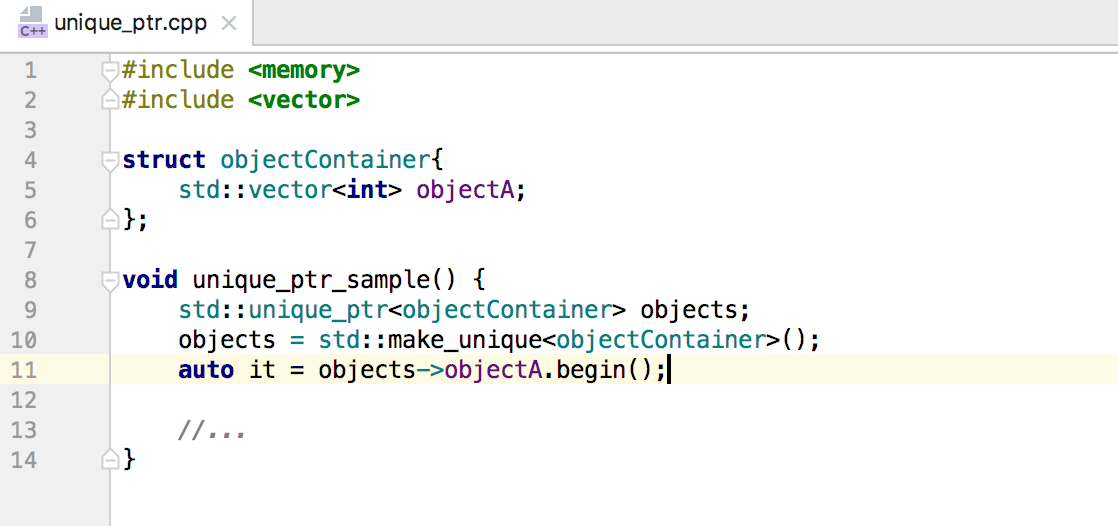Place the cursor on the <memory> include
The width and height of the screenshot is (1118, 526).
304,71
